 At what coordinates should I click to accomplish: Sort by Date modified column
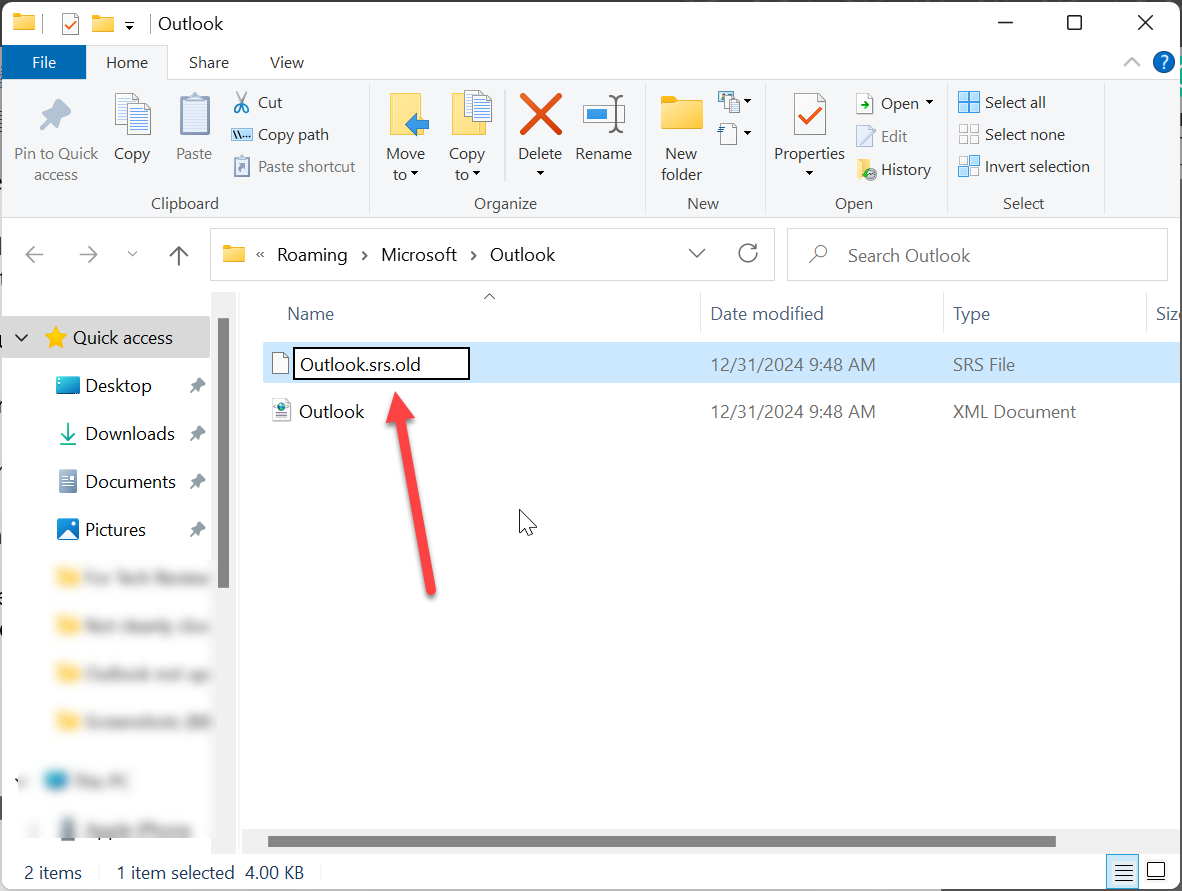[767, 314]
